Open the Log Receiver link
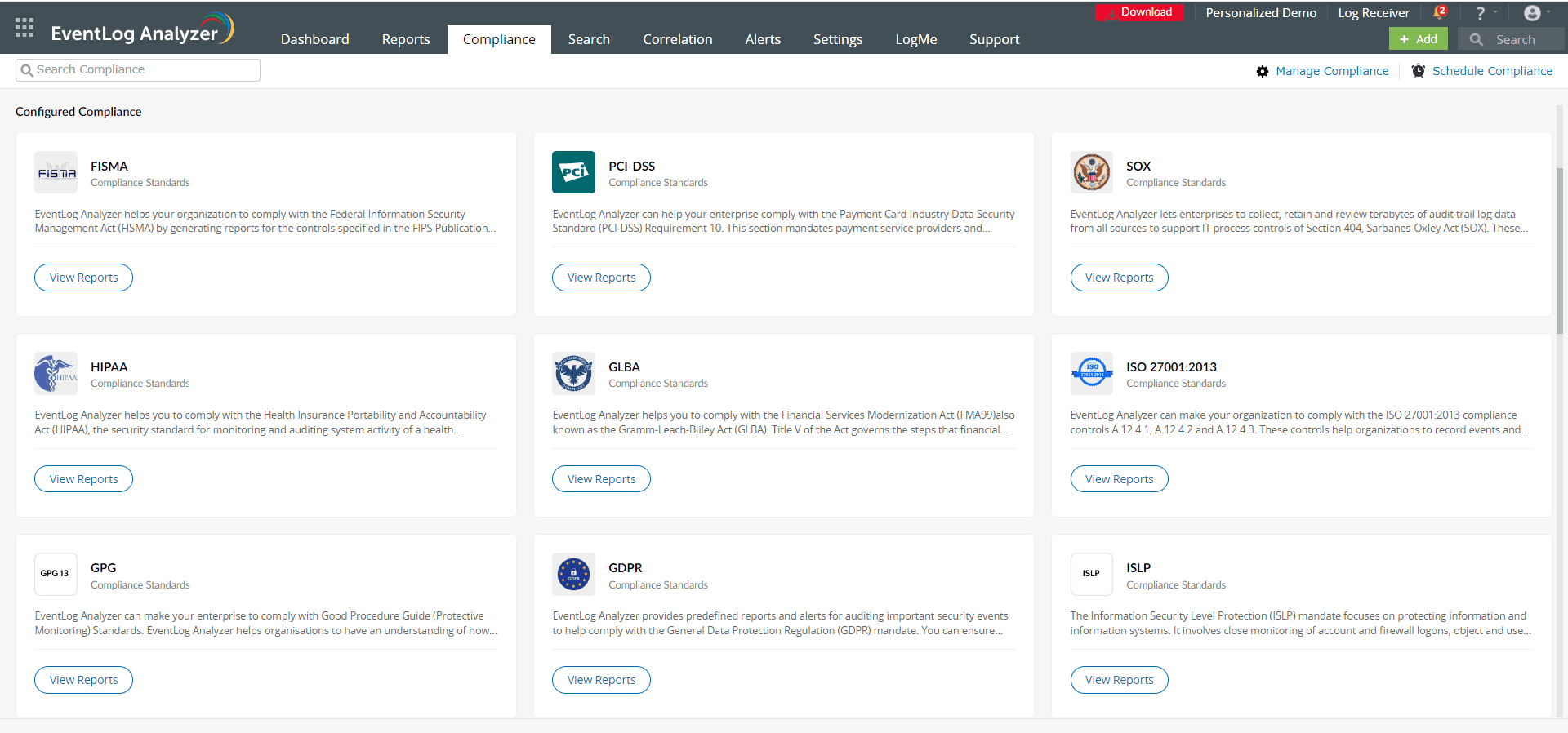Image resolution: width=1568 pixels, height=733 pixels. pyautogui.click(x=1374, y=13)
